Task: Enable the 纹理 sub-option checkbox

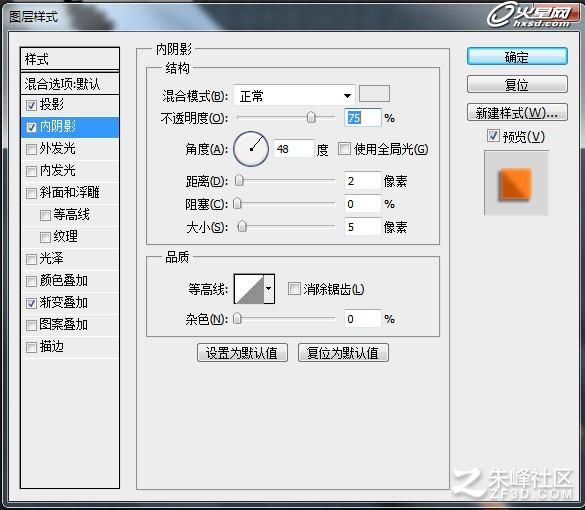Action: pyautogui.click(x=45, y=237)
